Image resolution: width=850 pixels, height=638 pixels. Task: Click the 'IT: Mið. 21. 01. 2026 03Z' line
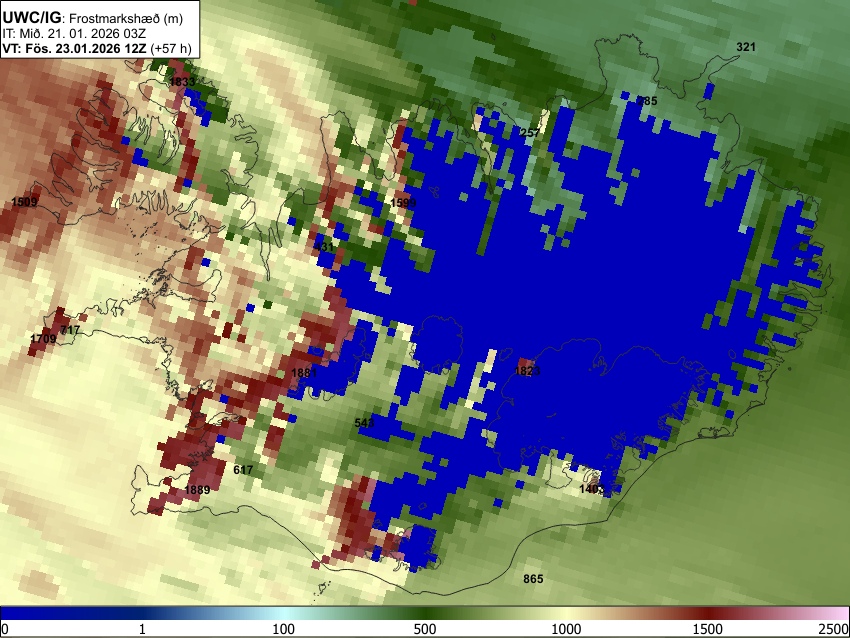tap(74, 34)
